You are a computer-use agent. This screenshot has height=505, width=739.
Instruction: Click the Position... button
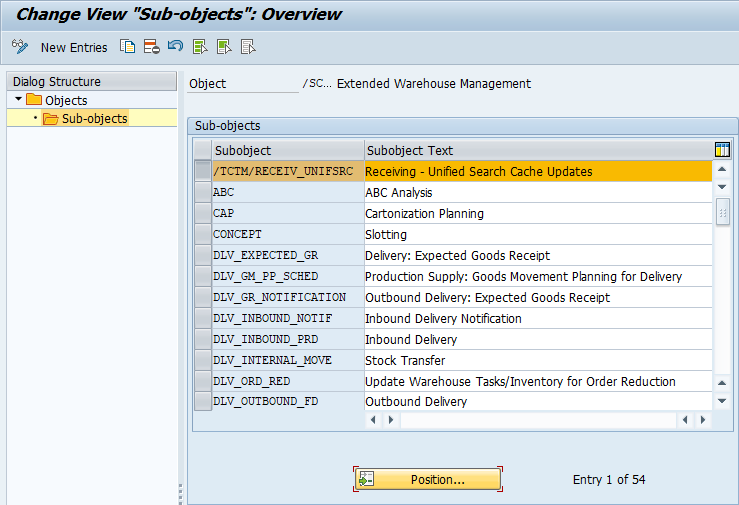(427, 480)
